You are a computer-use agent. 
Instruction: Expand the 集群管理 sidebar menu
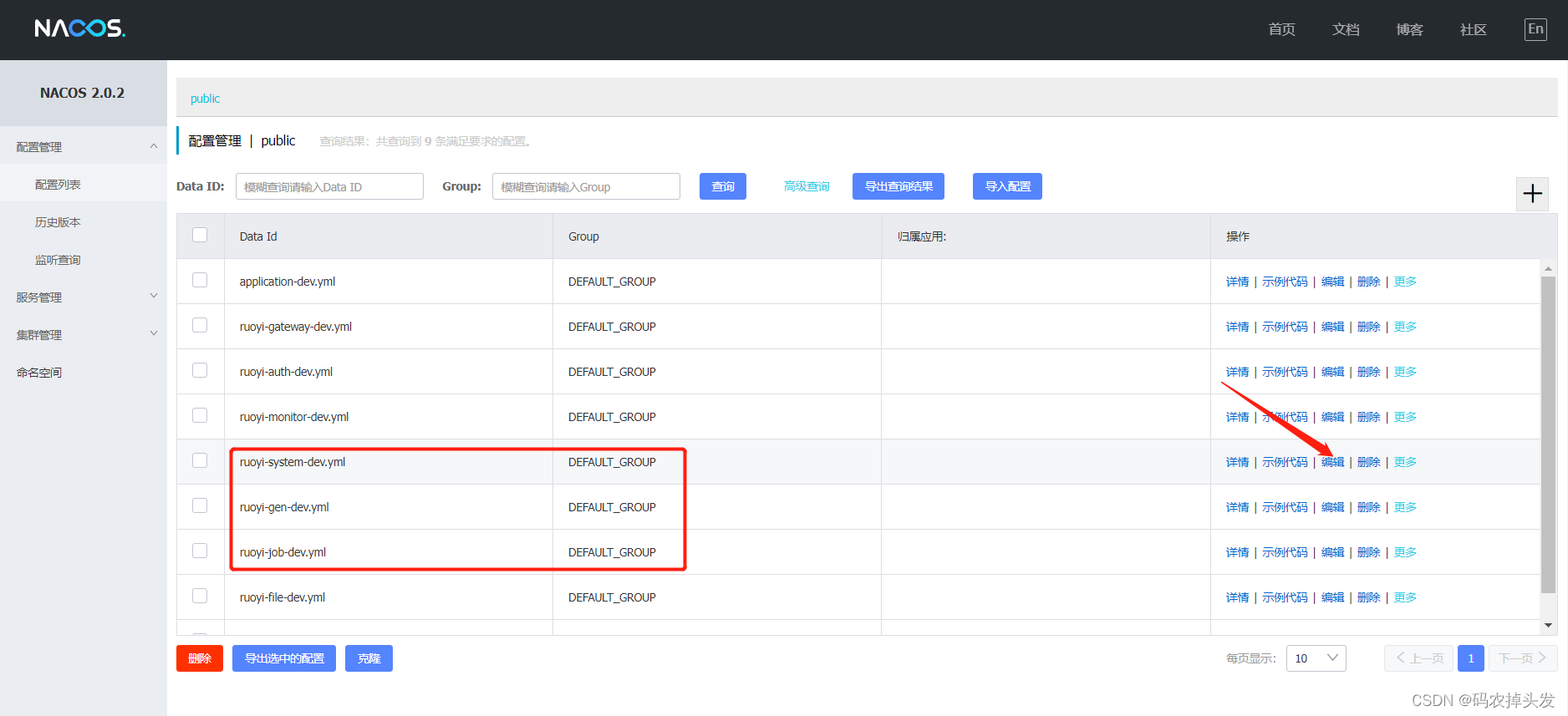84,334
